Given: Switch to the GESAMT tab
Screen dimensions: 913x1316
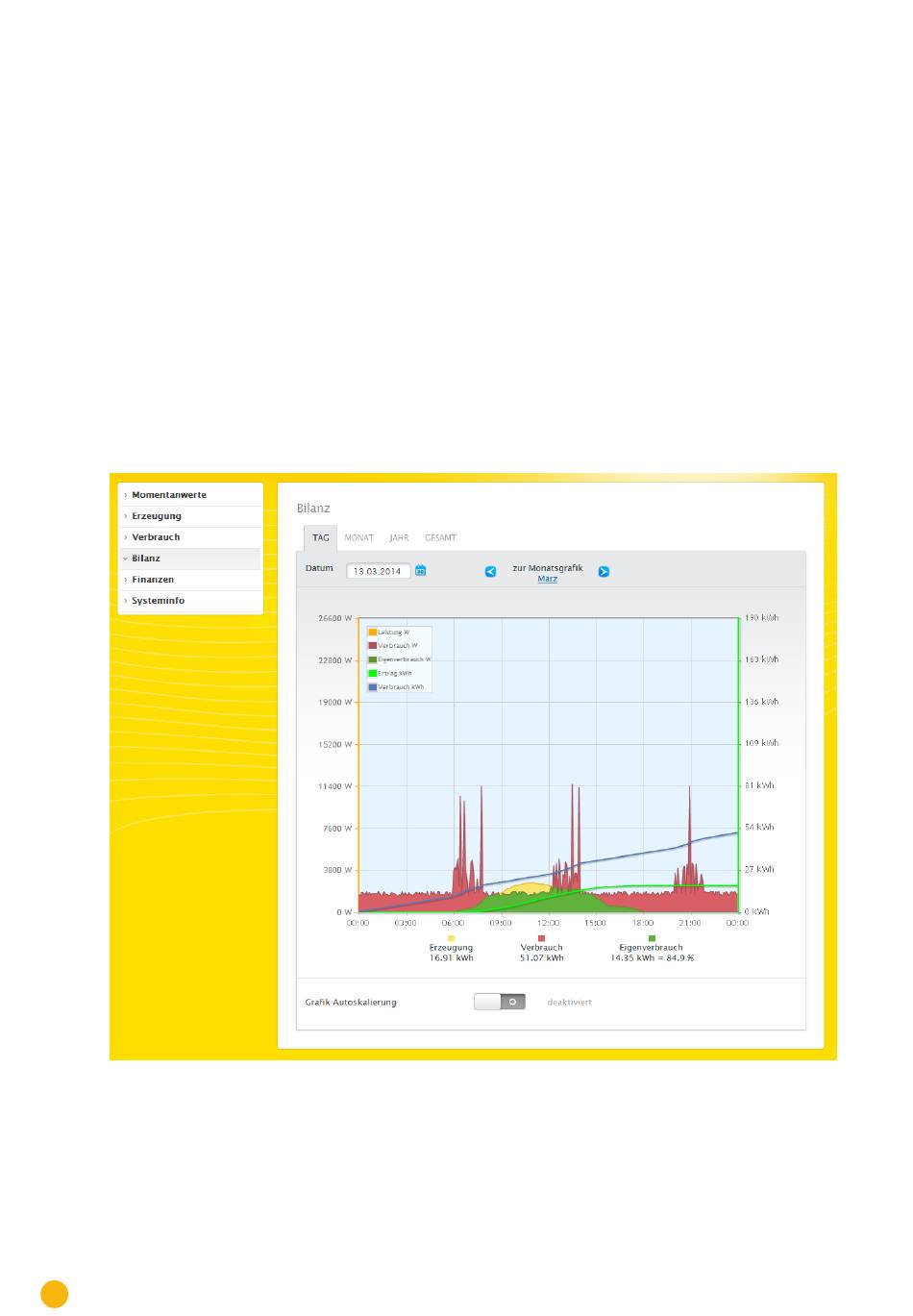Looking at the screenshot, I should pyautogui.click(x=440, y=538).
